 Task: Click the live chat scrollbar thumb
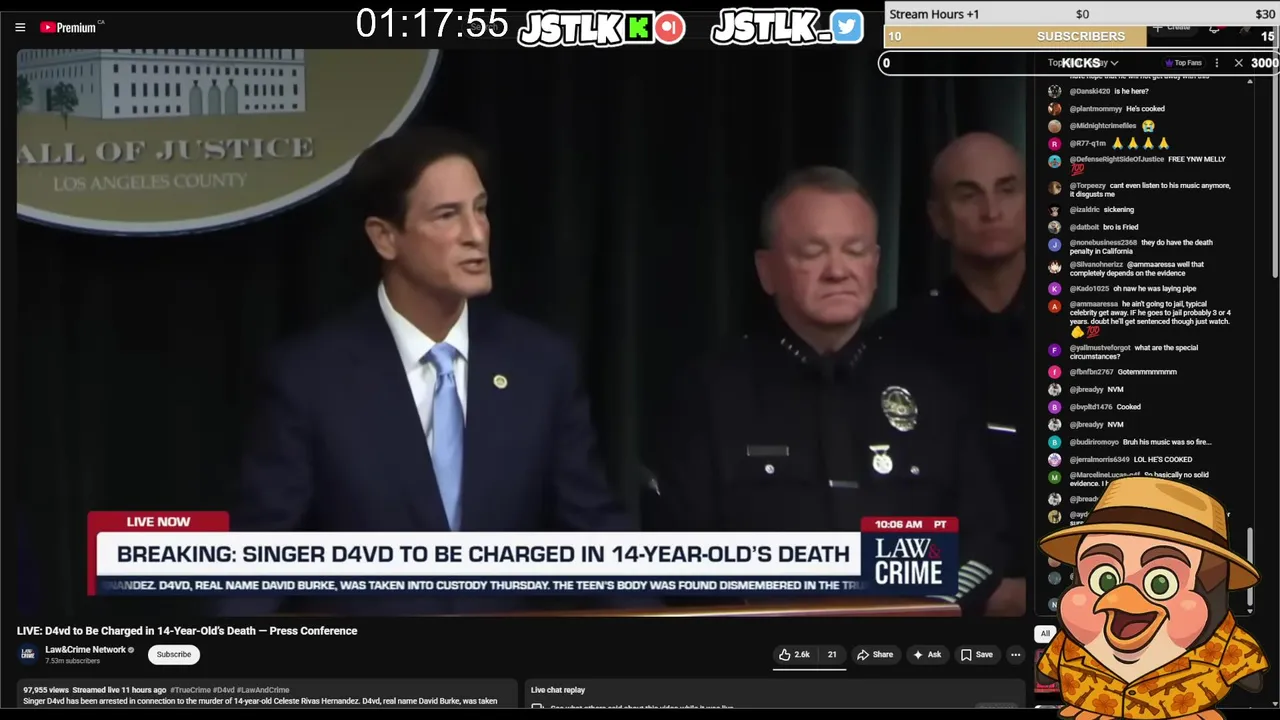1249,566
